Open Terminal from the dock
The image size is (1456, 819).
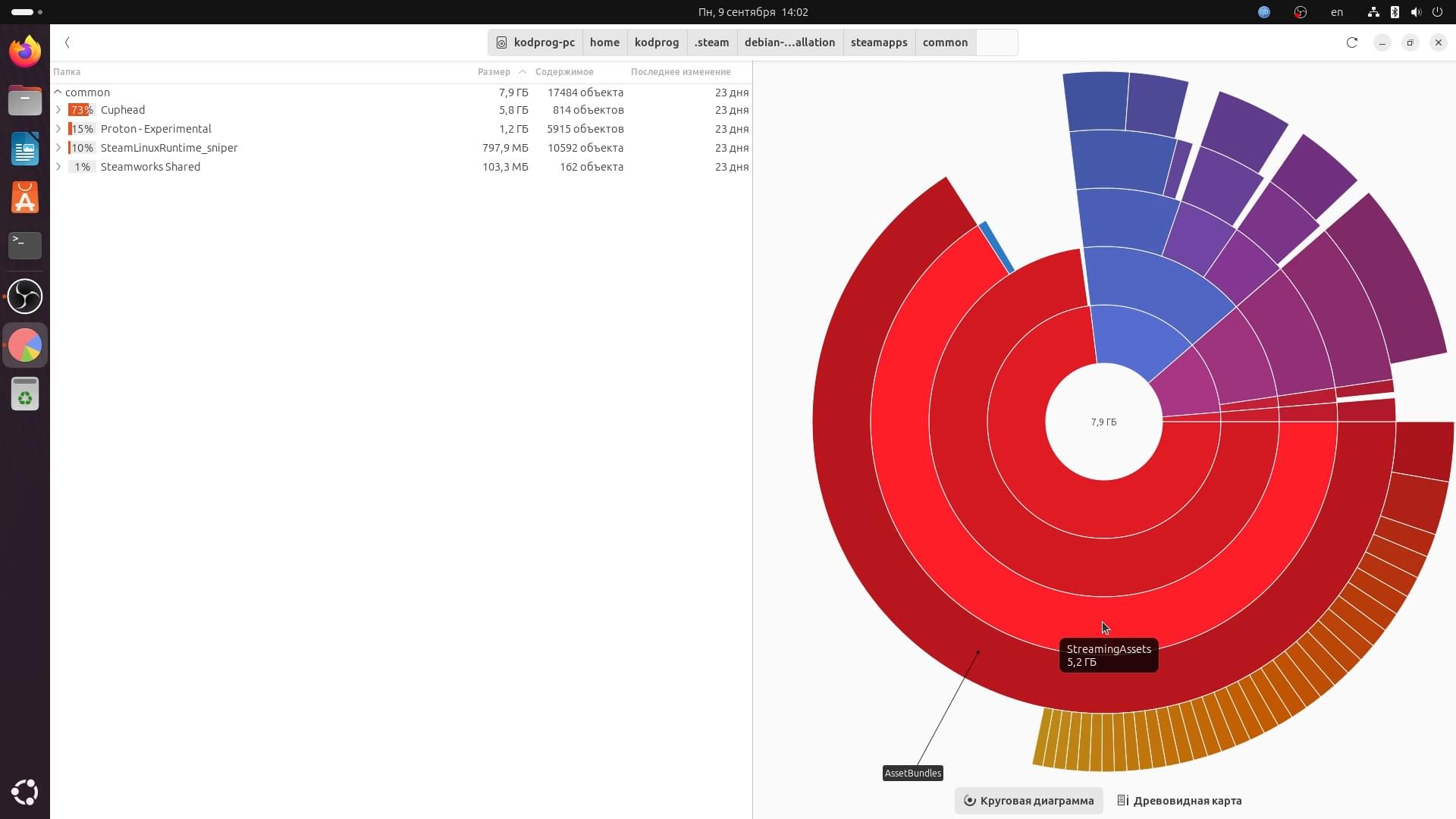pos(25,246)
